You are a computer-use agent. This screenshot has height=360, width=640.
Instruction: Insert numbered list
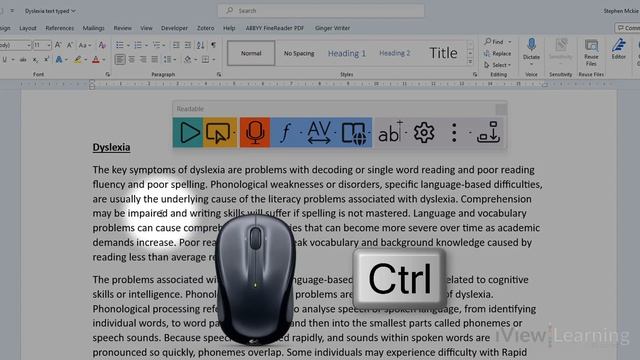[x=138, y=45]
